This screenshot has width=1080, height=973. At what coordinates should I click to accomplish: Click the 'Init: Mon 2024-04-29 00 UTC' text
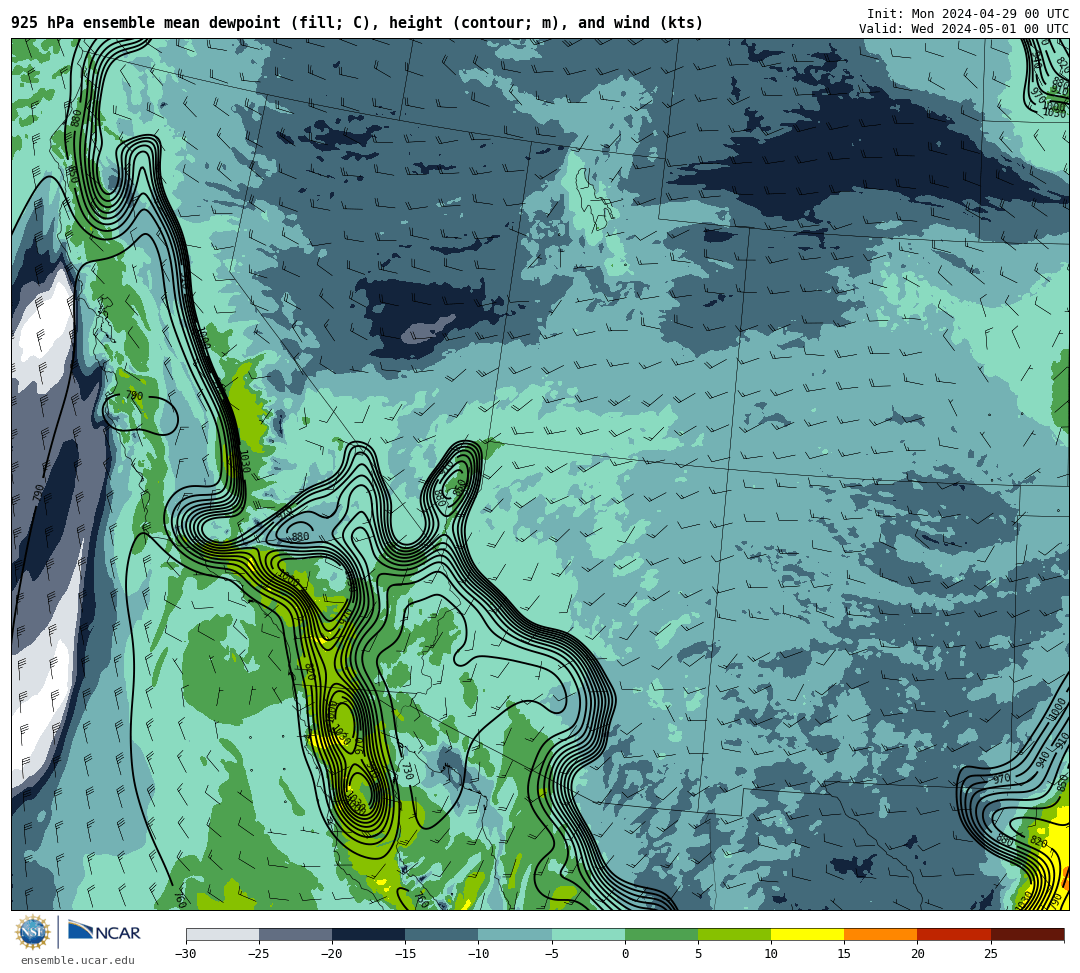(x=968, y=14)
